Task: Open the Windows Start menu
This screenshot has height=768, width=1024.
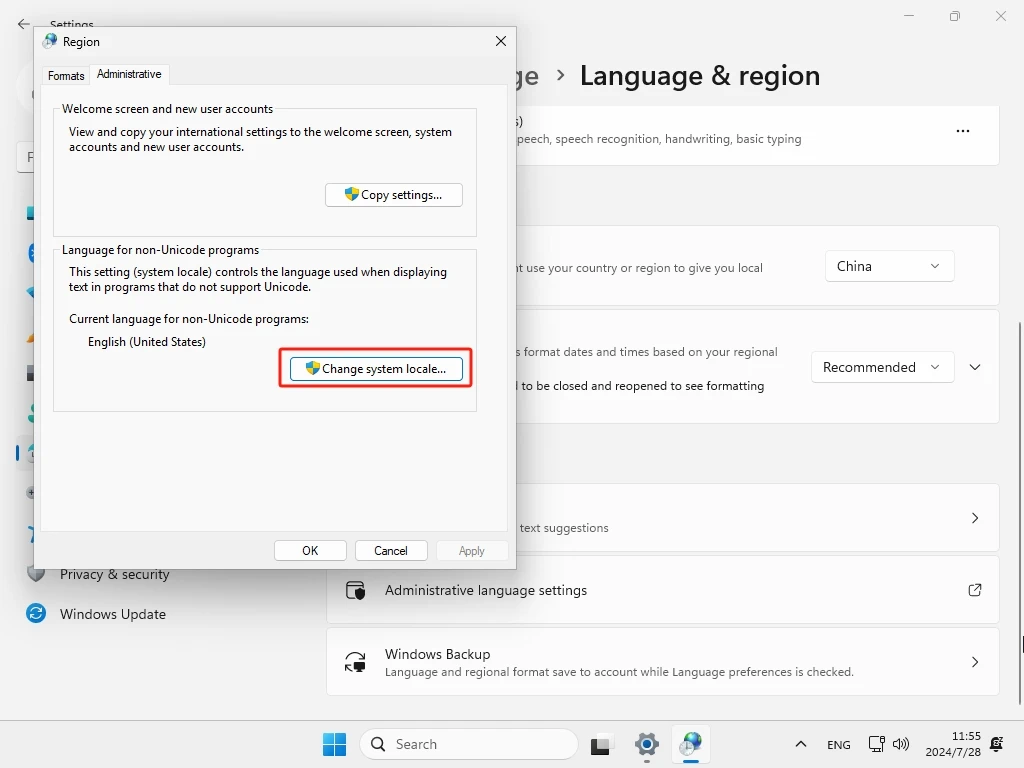Action: pyautogui.click(x=334, y=744)
